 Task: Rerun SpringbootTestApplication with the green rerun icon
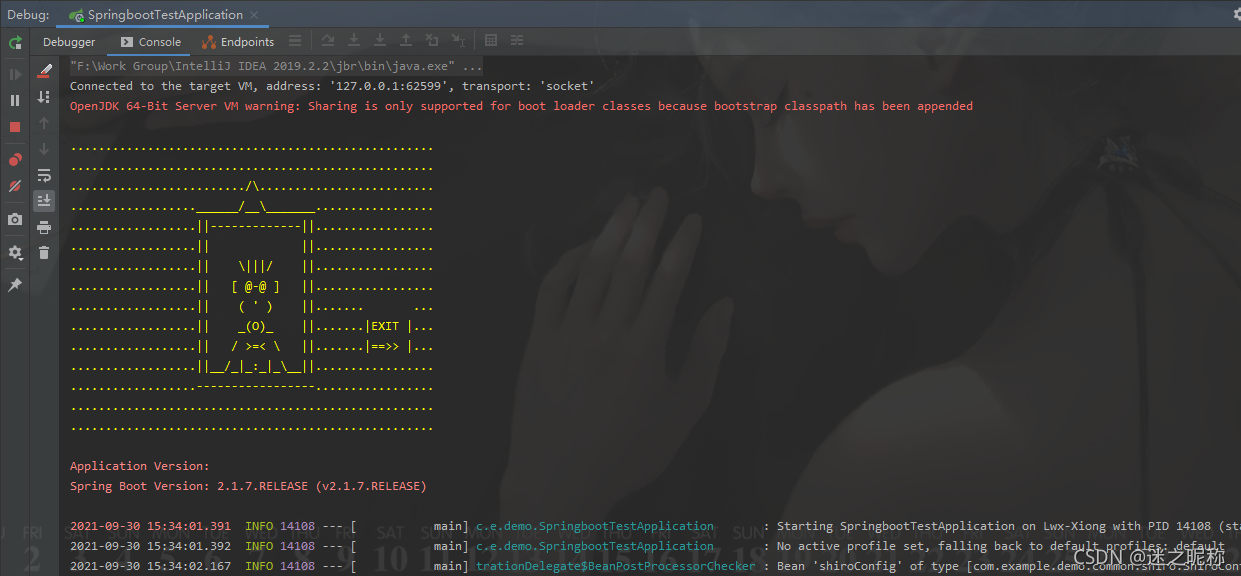click(15, 42)
